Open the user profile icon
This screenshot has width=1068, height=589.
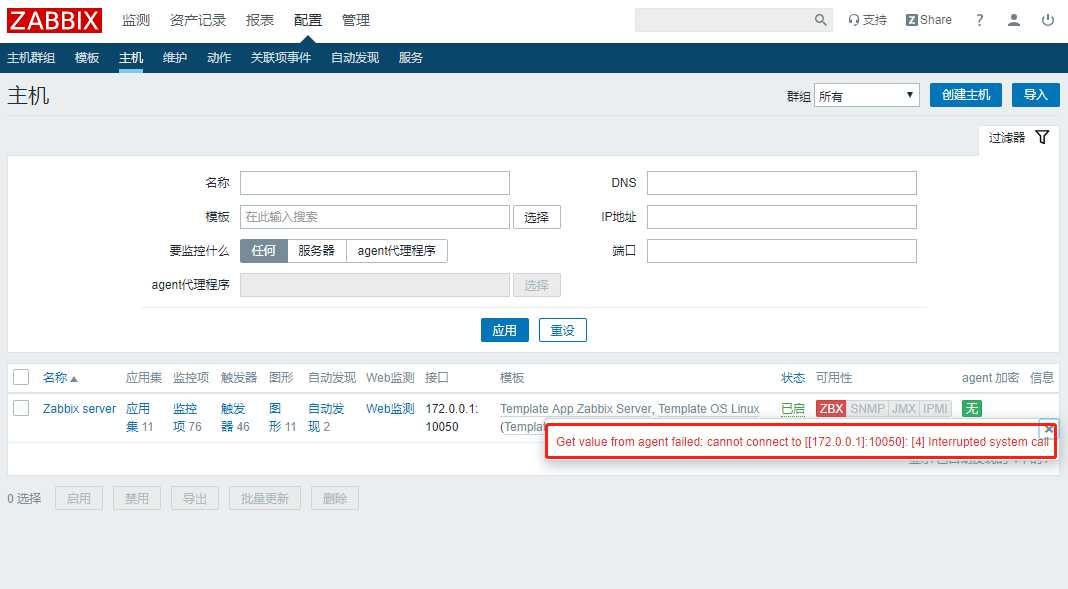[x=1013, y=19]
